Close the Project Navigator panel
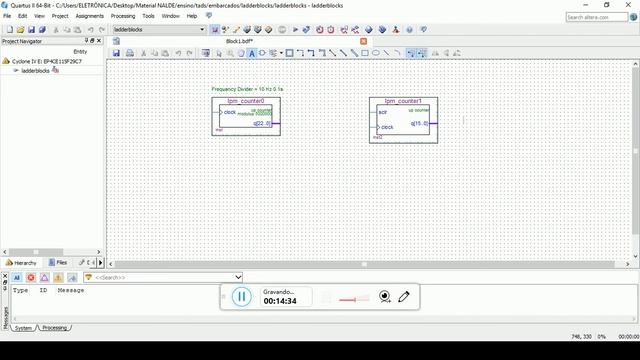 99,41
